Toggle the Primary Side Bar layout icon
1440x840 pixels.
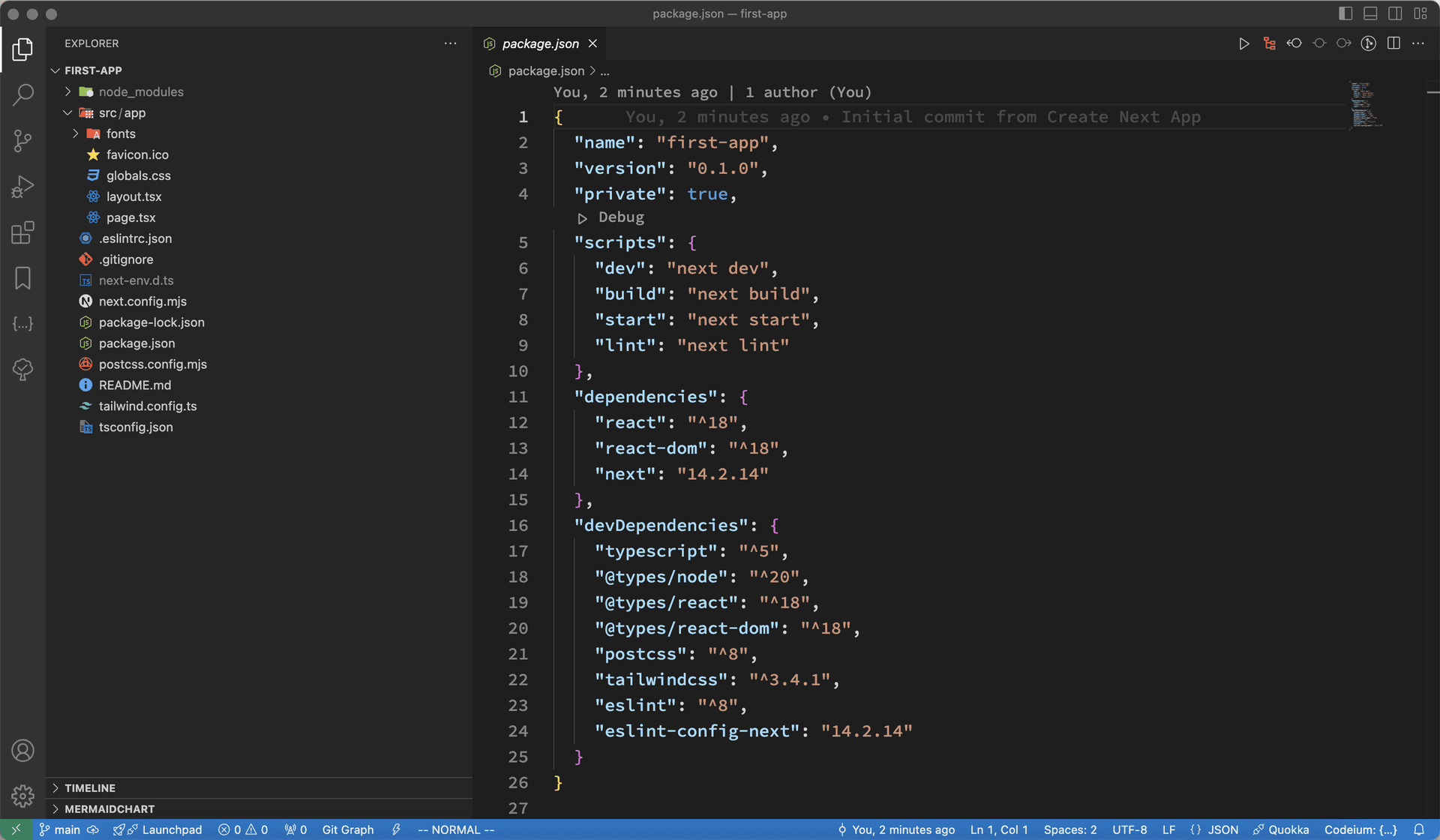(1345, 13)
